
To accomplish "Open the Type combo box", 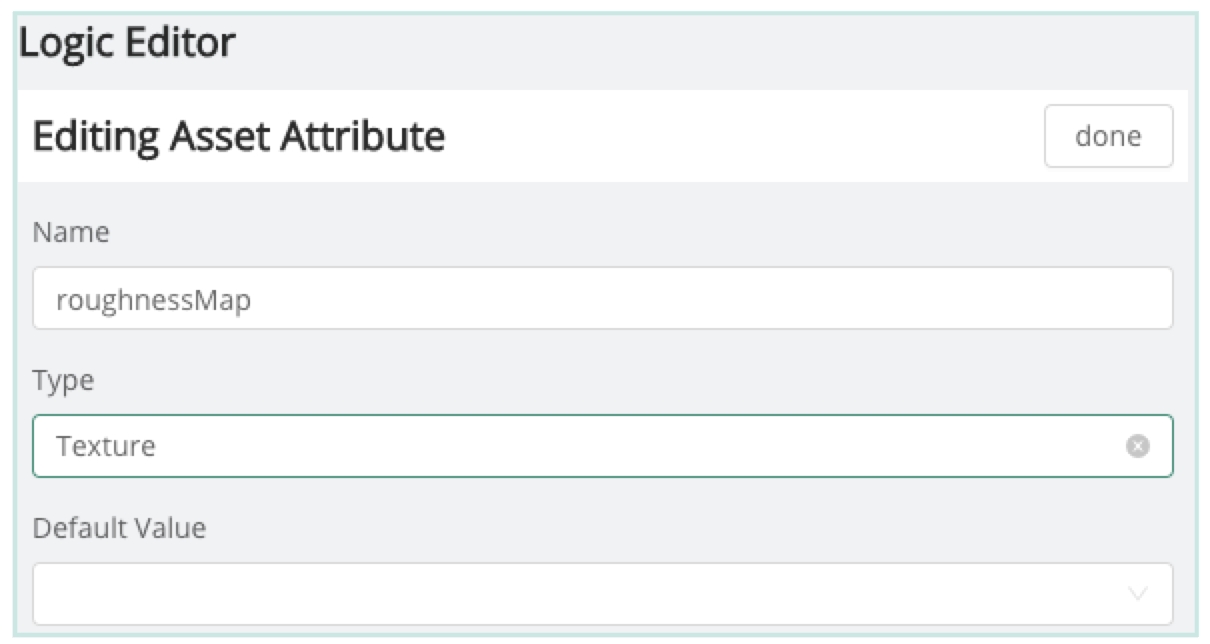I will pos(580,446).
